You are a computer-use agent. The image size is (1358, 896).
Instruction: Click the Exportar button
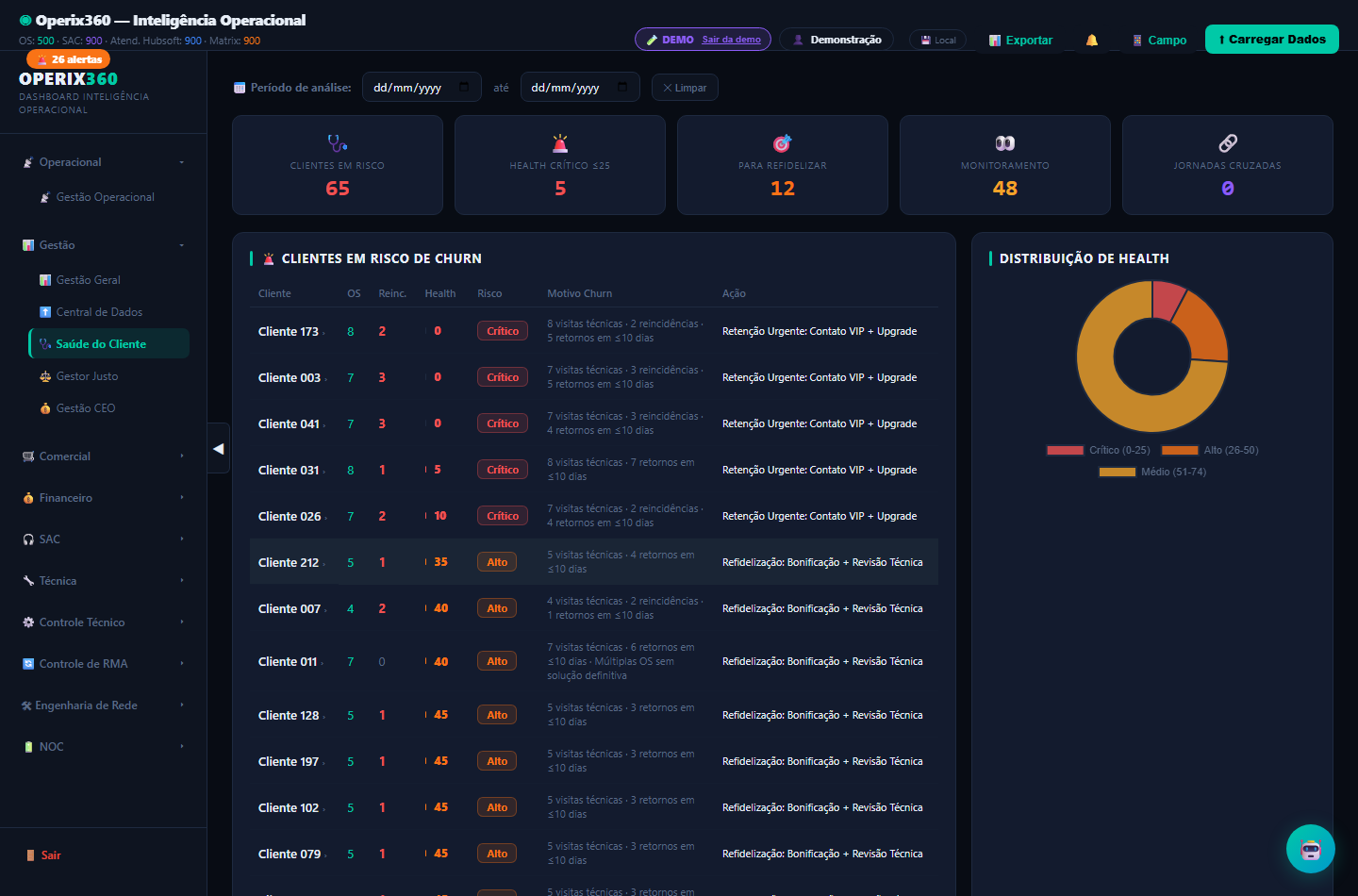(x=1020, y=41)
